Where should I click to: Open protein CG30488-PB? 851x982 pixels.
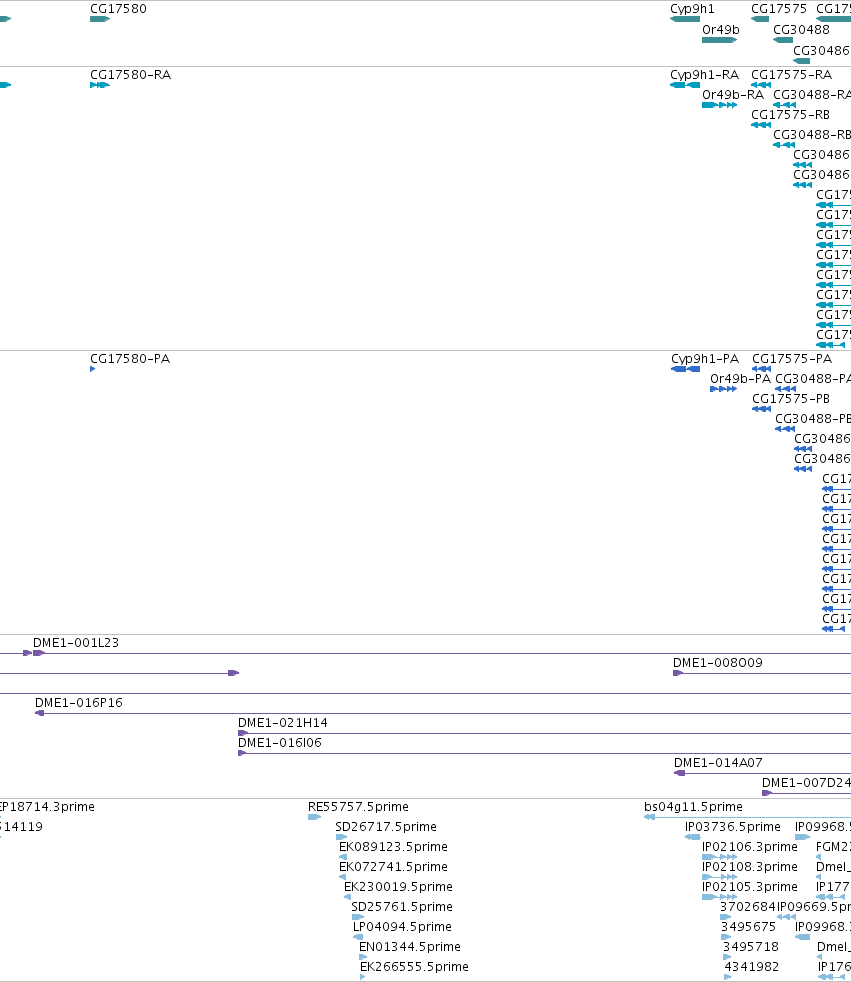coord(813,419)
